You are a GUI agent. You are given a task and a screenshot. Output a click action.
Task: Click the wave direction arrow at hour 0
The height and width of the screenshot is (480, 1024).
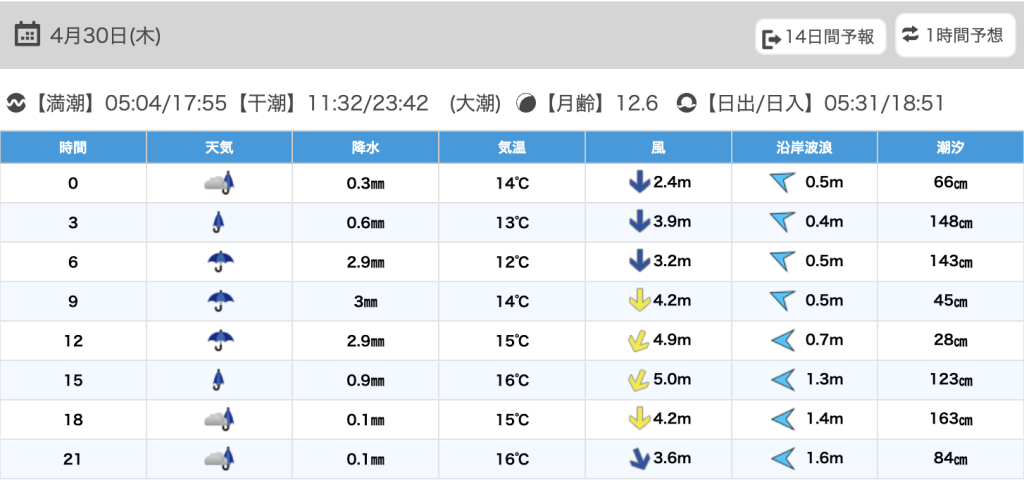pyautogui.click(x=782, y=182)
